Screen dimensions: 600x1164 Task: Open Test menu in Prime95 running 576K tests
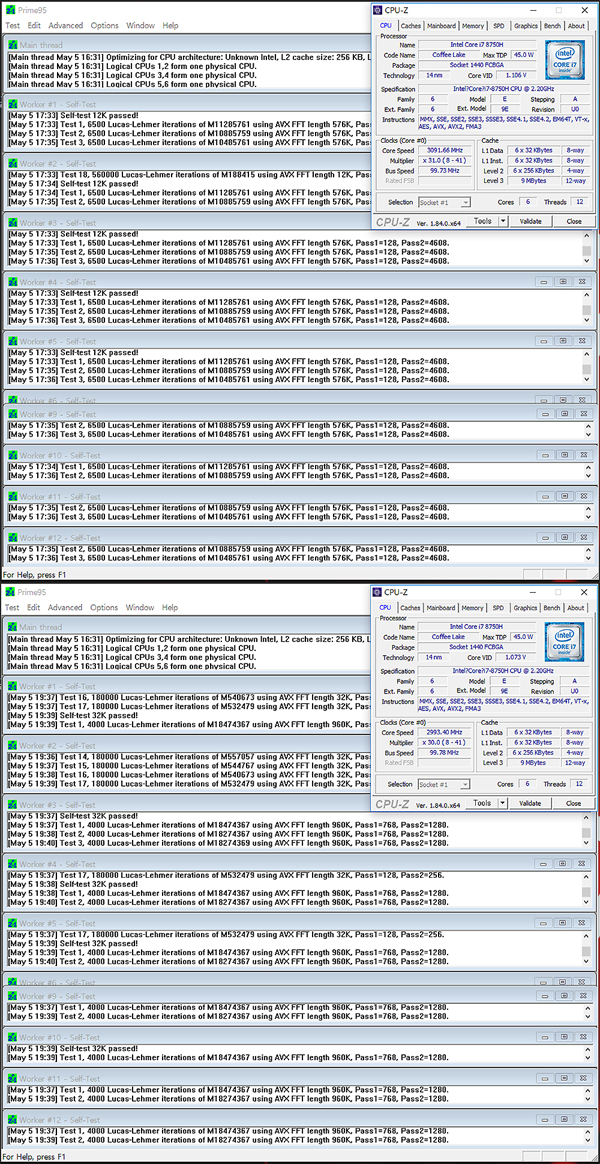click(13, 25)
